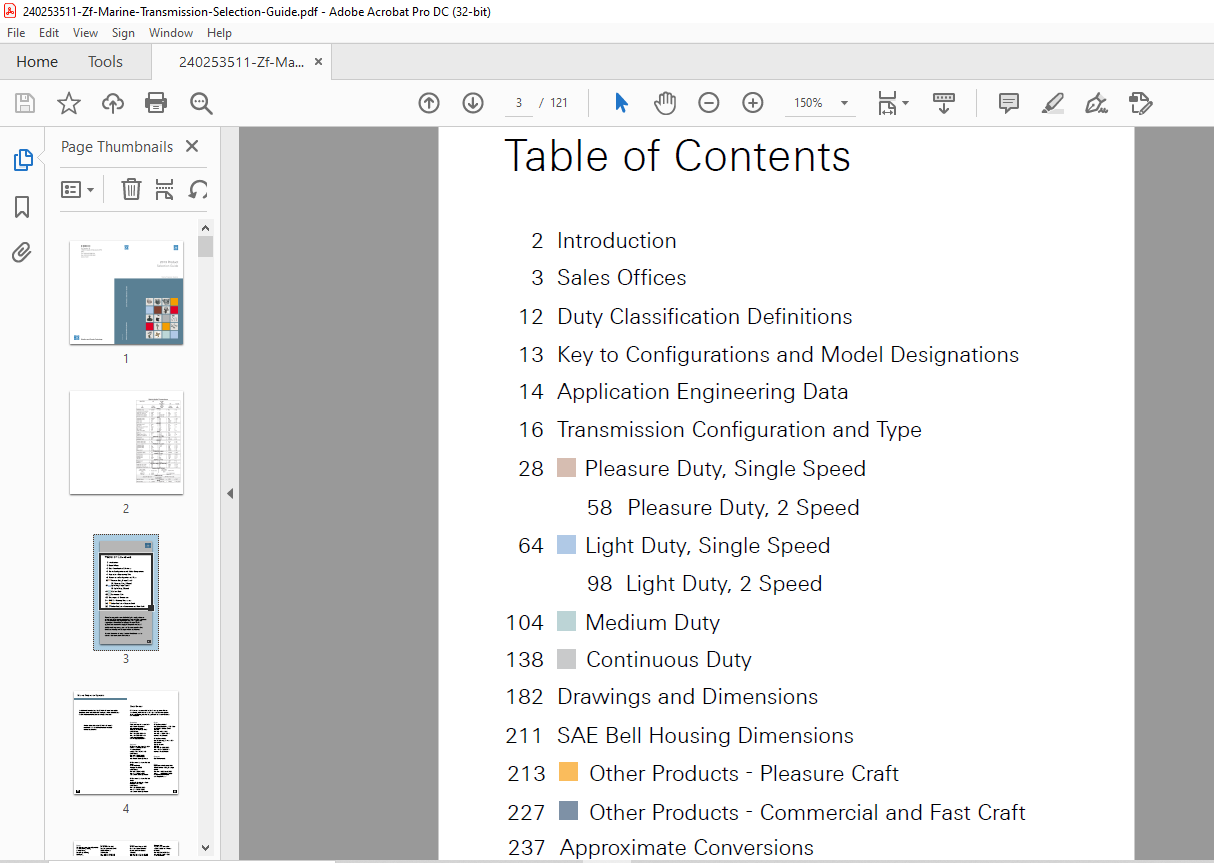Open the View menu
The height and width of the screenshot is (863, 1214).
click(86, 33)
